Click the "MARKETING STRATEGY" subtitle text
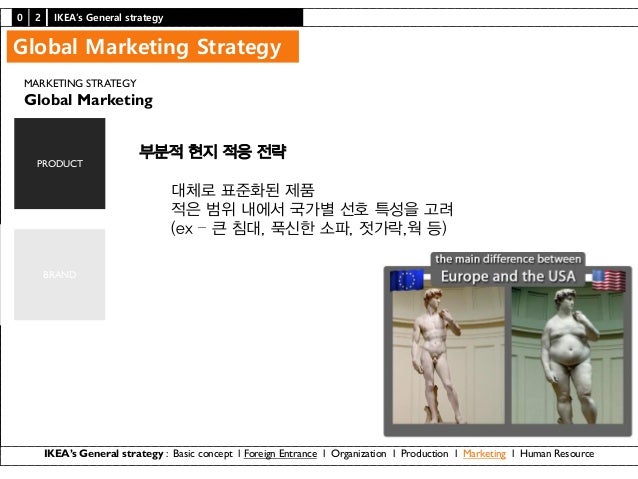Viewport: 638px width, 479px height. click(80, 83)
